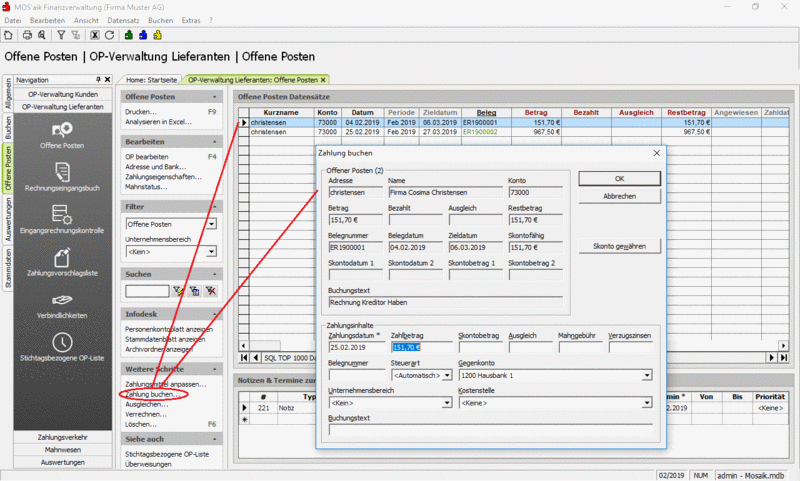This screenshot has width=800, height=481.
Task: Click the yellow puzzle piece icon
Action: coord(158,35)
